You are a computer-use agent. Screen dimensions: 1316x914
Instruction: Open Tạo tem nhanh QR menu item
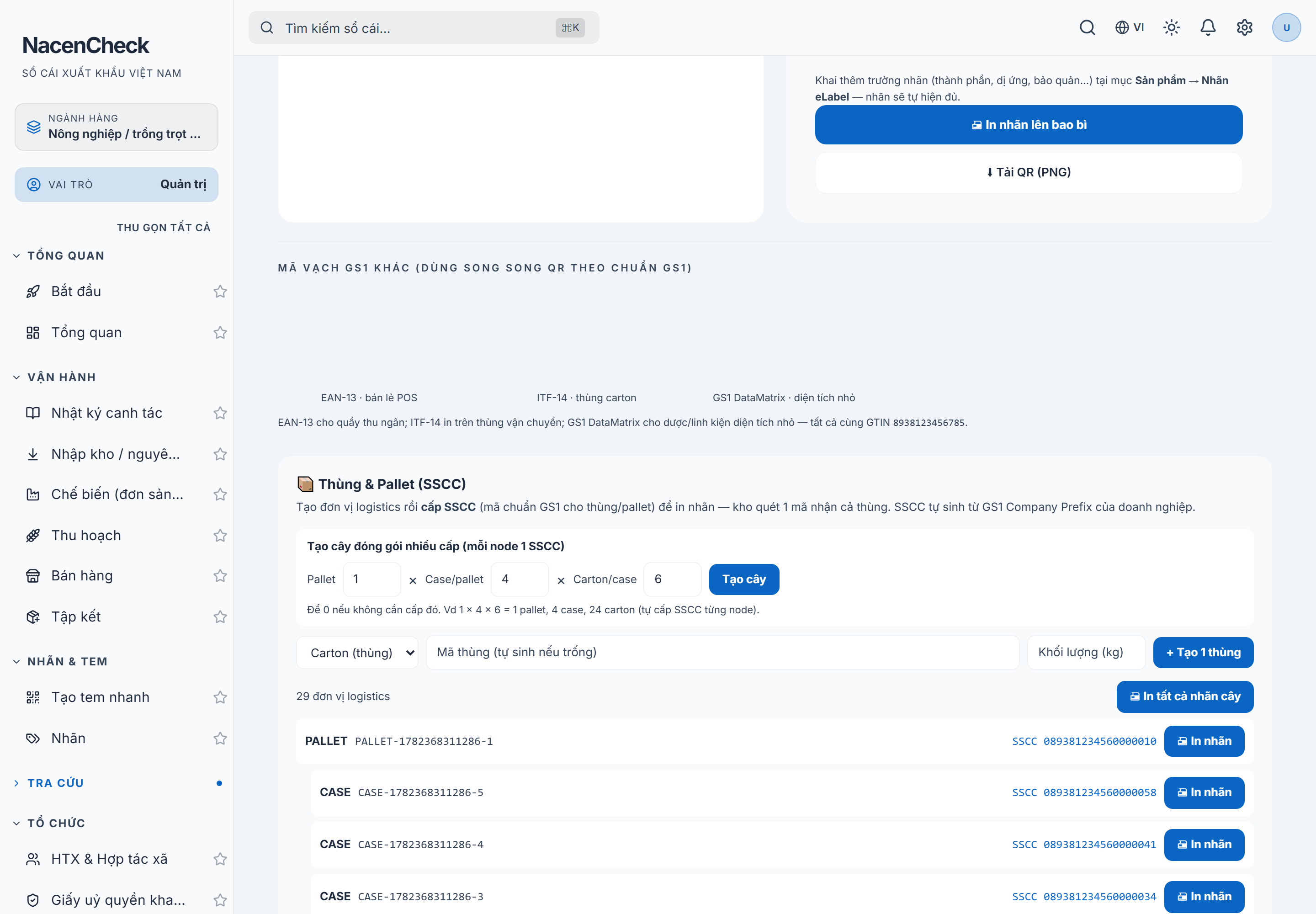coord(115,697)
